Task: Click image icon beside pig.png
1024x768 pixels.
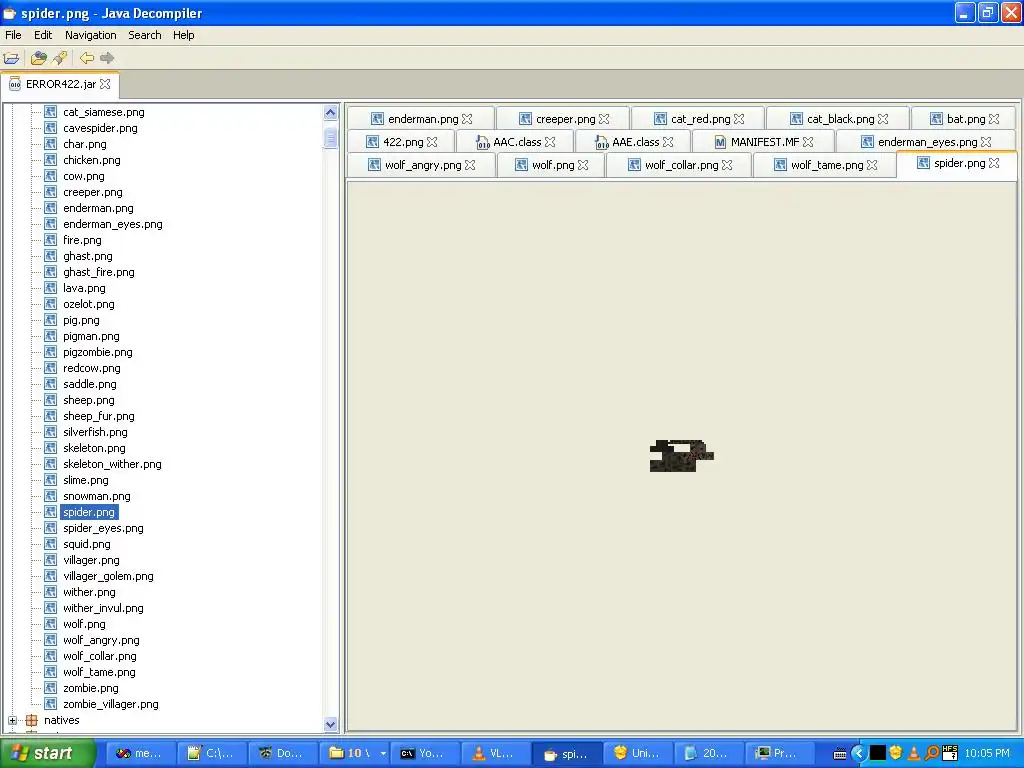Action: 50,320
